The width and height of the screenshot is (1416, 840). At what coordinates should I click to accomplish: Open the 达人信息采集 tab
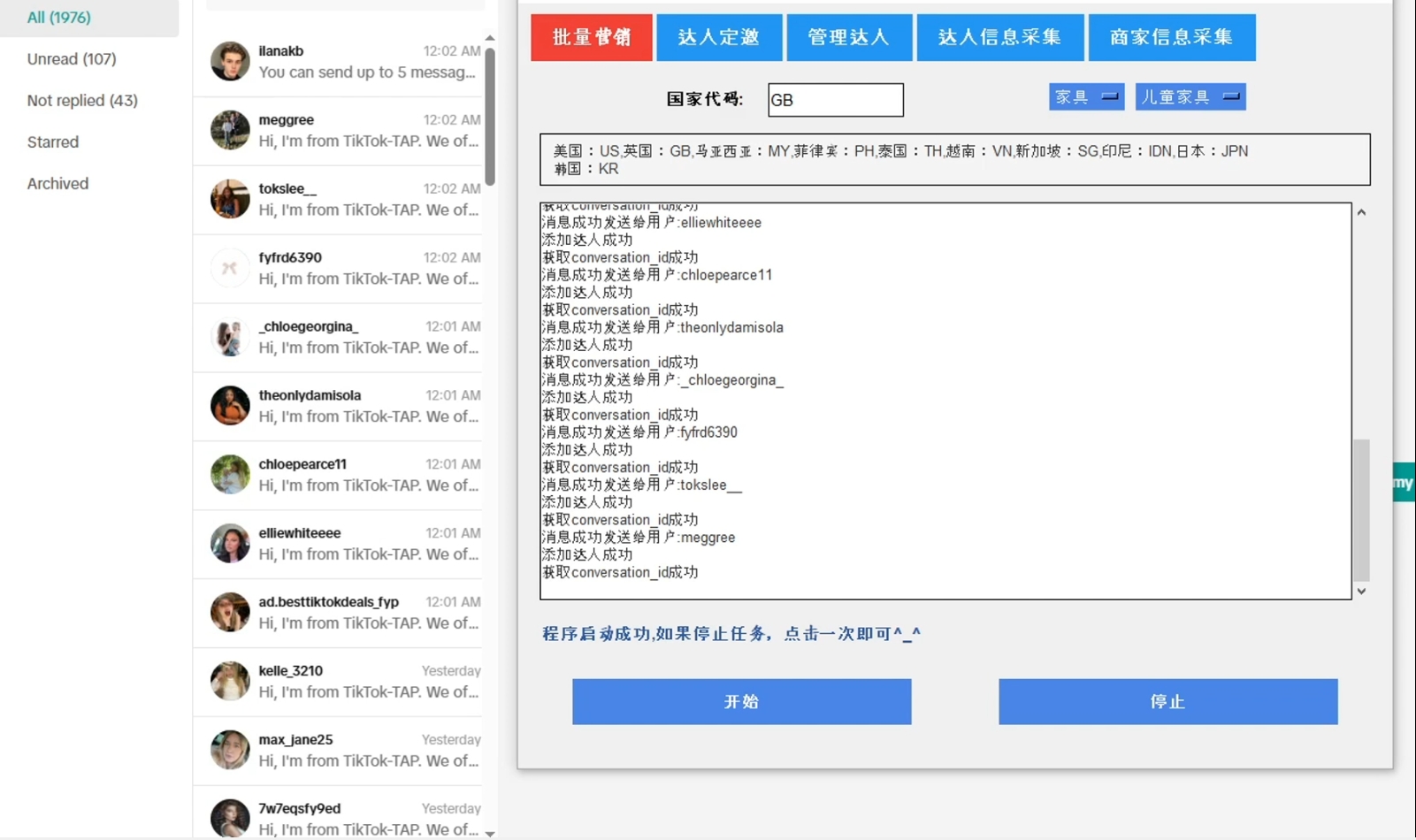[x=999, y=37]
